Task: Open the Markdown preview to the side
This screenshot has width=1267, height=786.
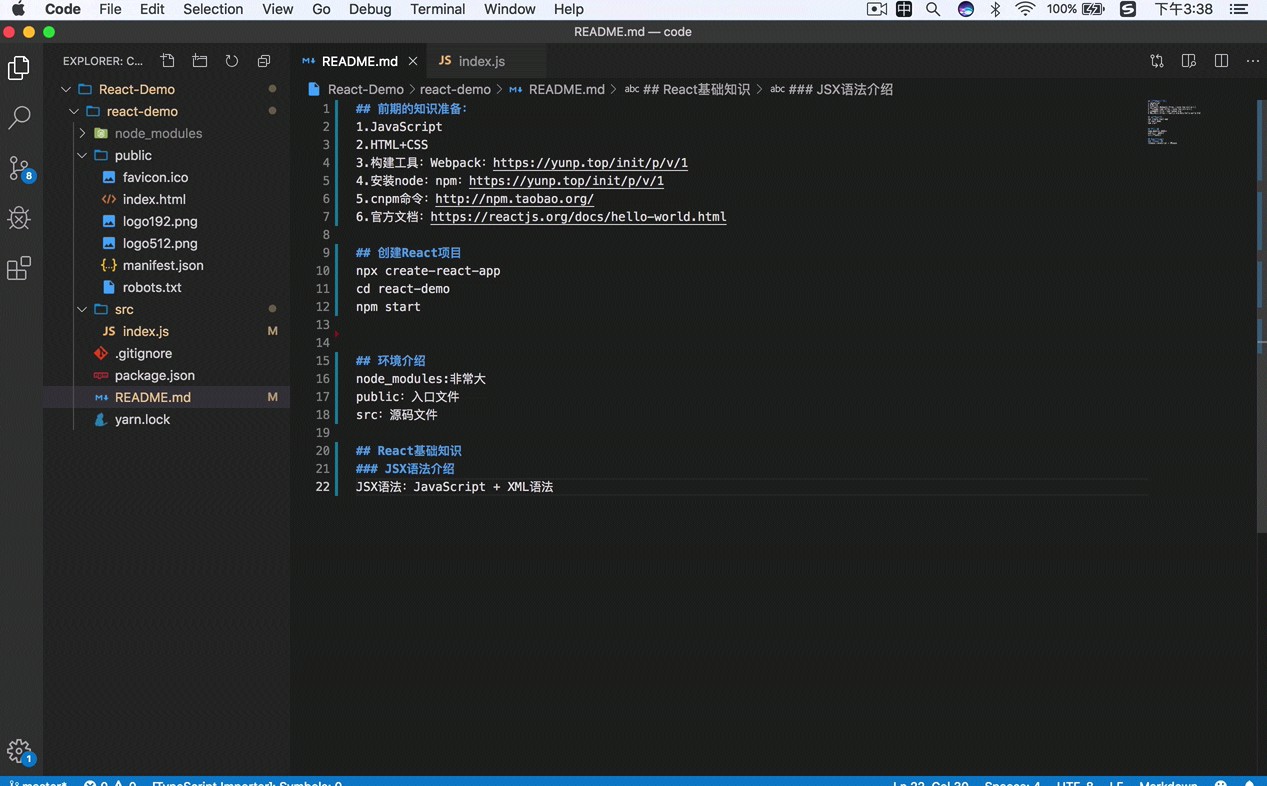Action: tap(1188, 61)
